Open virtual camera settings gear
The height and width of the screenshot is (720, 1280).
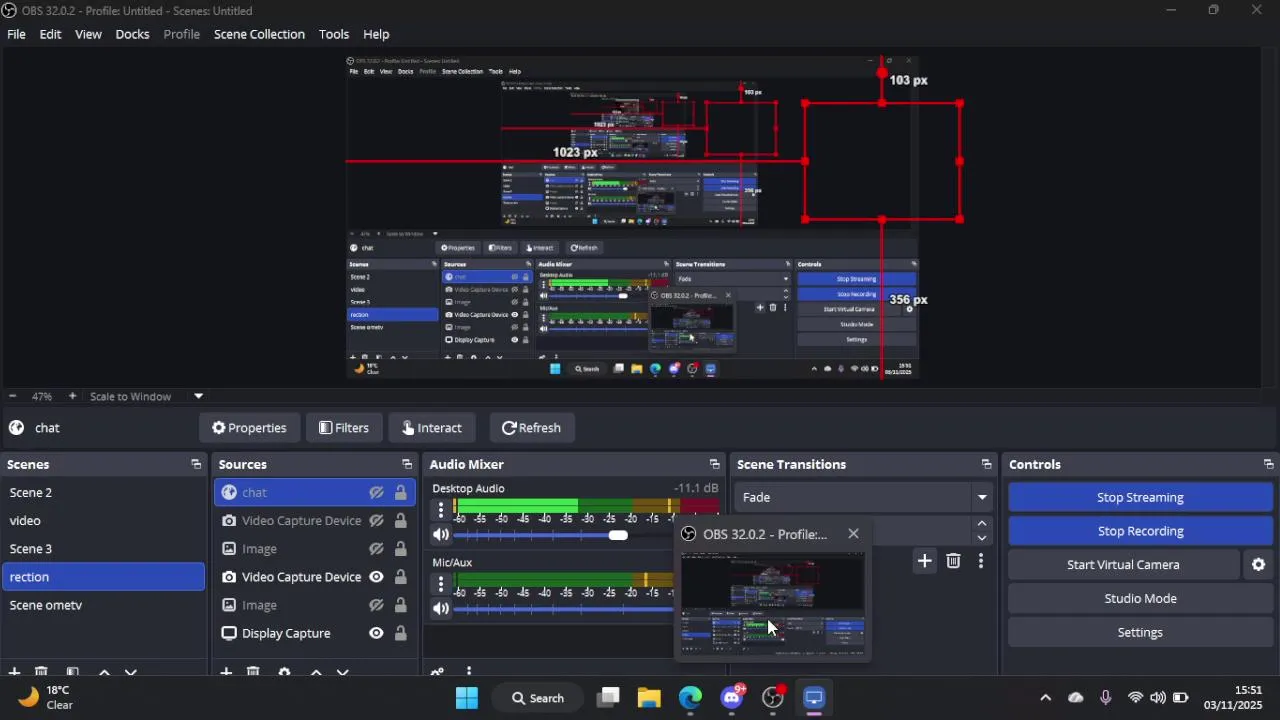[1258, 565]
